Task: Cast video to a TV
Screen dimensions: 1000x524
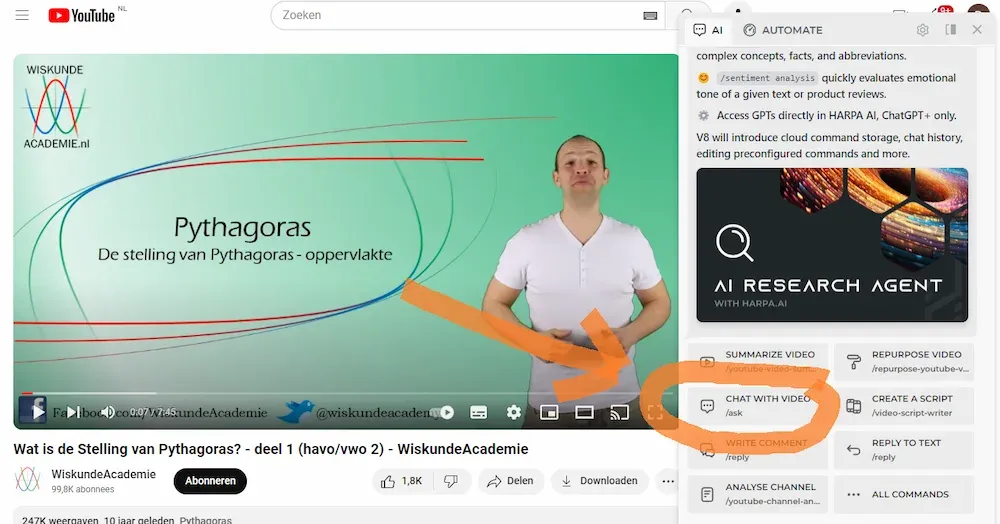Action: [619, 412]
